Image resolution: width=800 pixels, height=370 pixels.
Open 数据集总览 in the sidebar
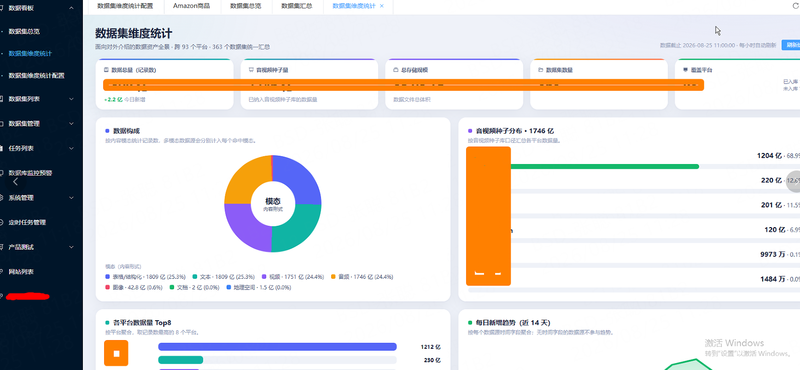pos(24,31)
